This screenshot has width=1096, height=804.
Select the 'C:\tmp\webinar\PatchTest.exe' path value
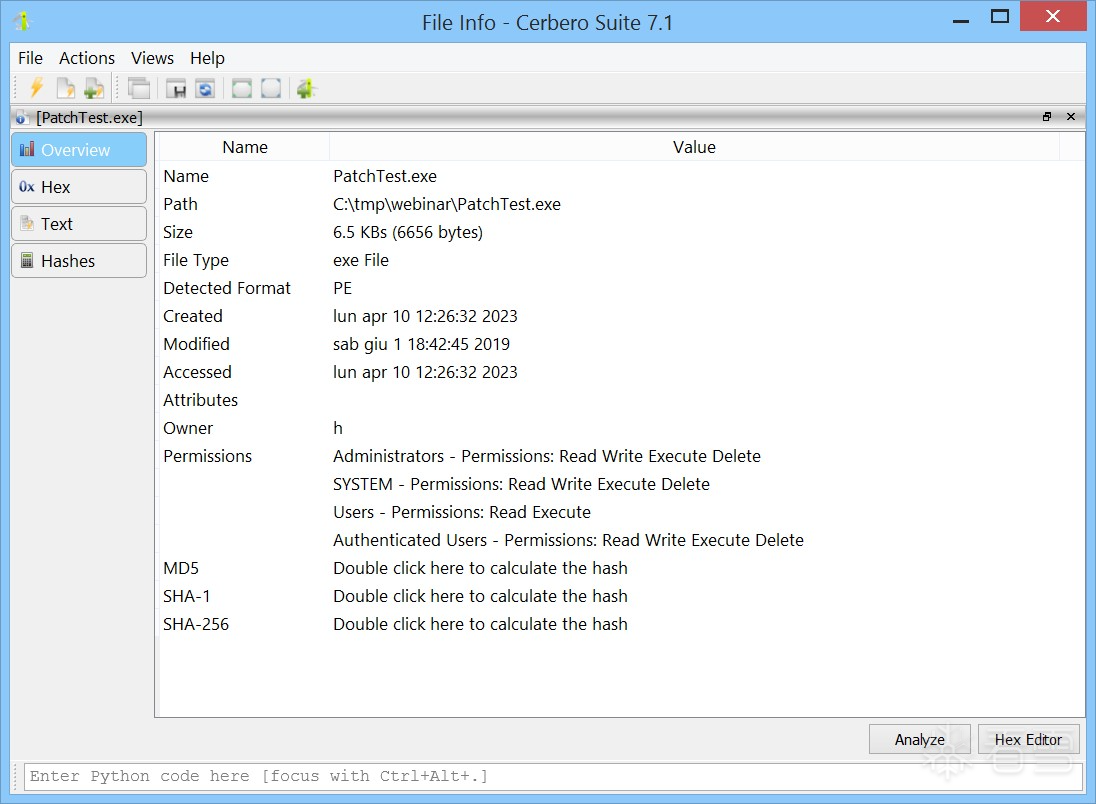pos(447,204)
